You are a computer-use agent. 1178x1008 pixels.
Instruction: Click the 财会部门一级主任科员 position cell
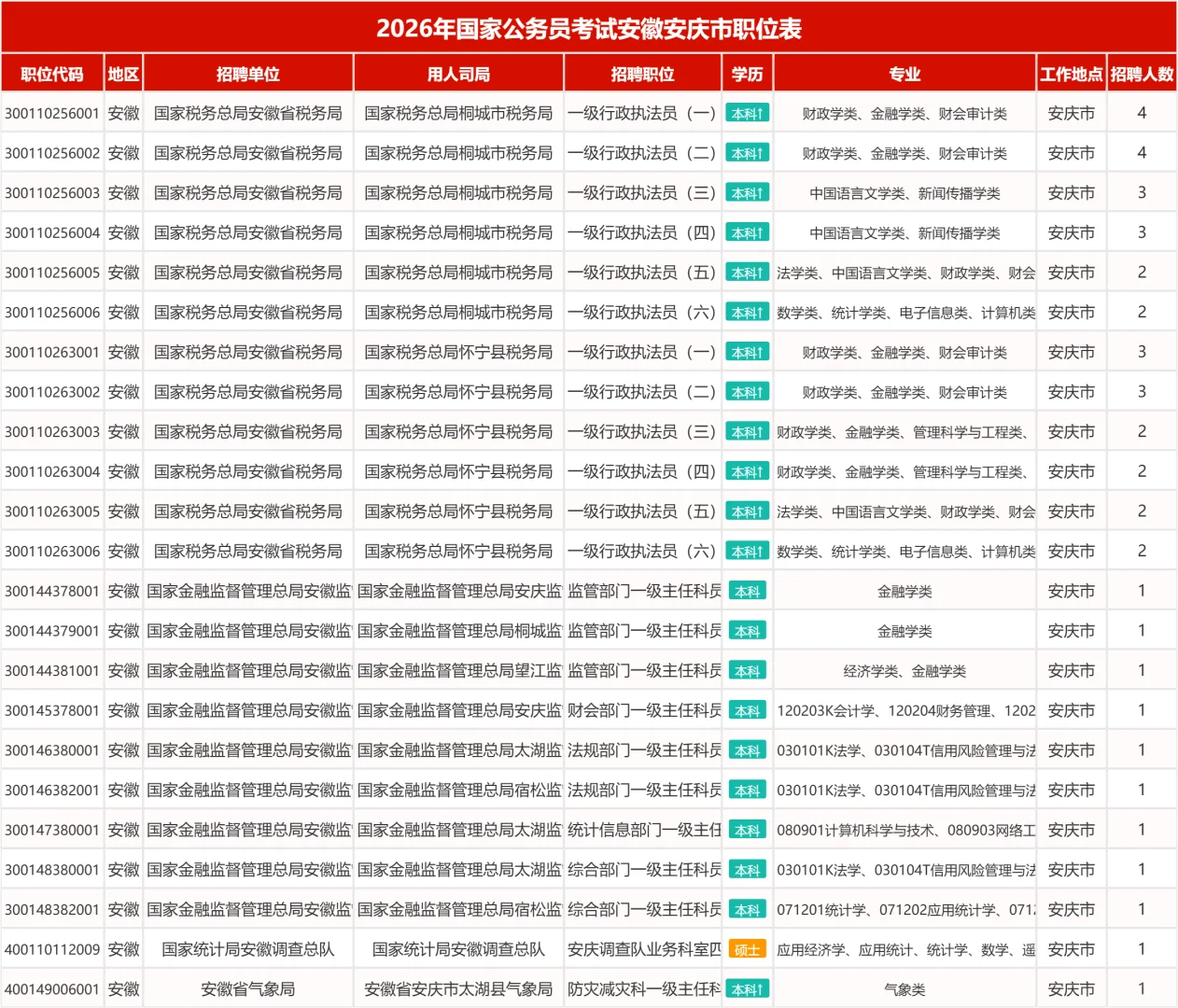[643, 711]
